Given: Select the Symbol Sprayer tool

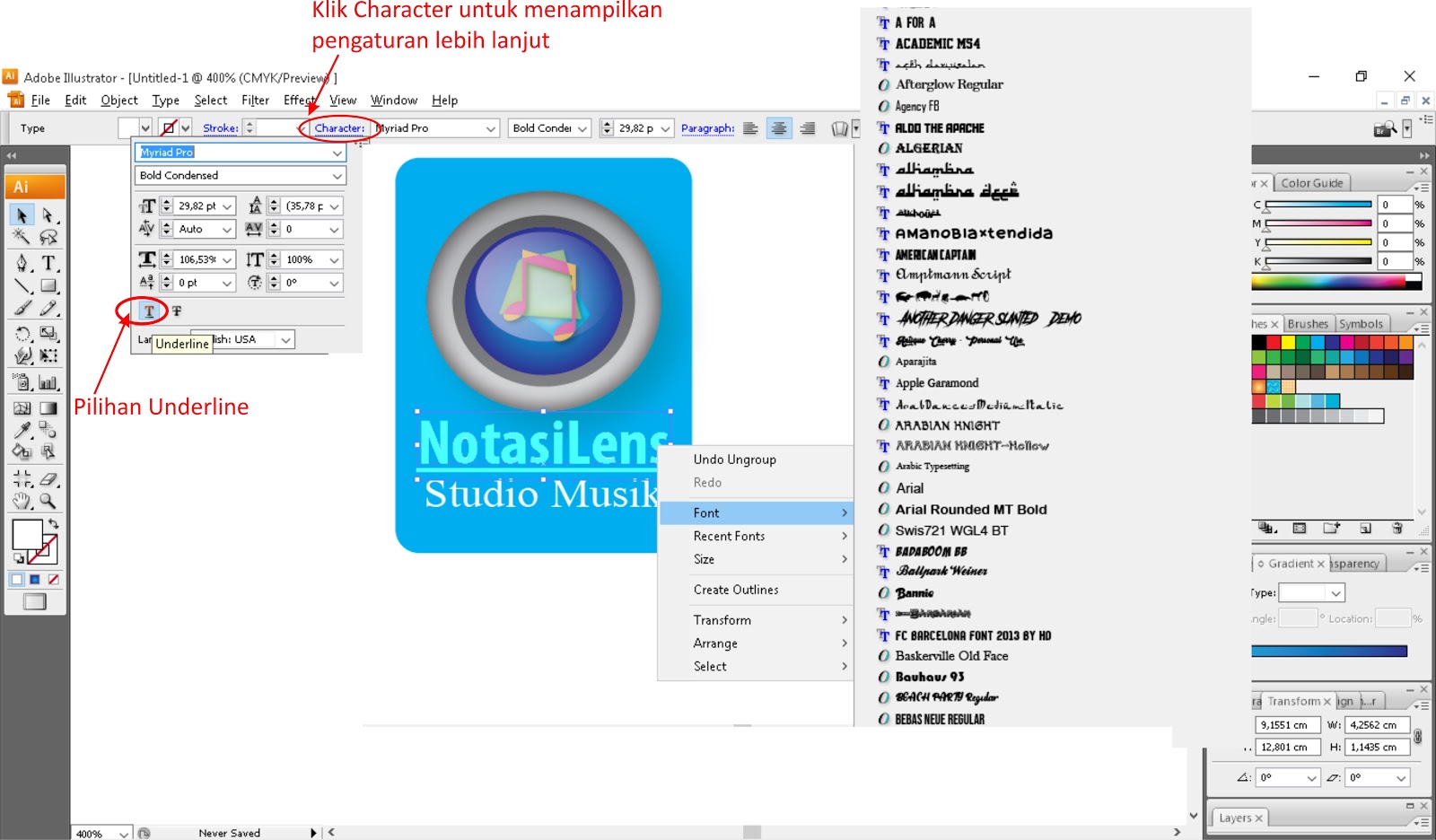Looking at the screenshot, I should pos(22,382).
